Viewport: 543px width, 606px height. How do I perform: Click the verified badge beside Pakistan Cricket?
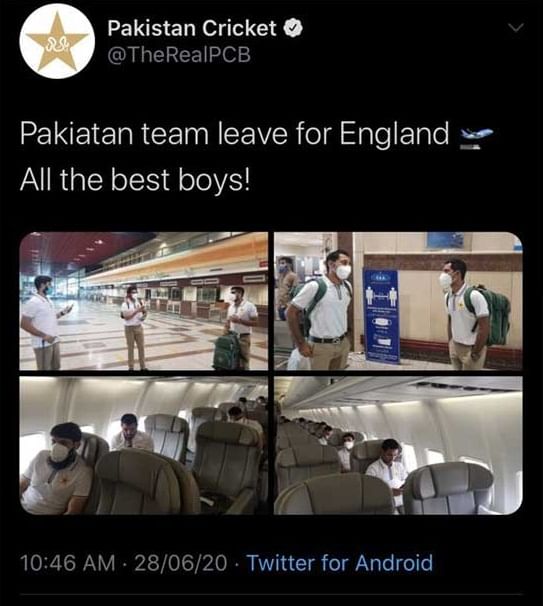point(294,29)
